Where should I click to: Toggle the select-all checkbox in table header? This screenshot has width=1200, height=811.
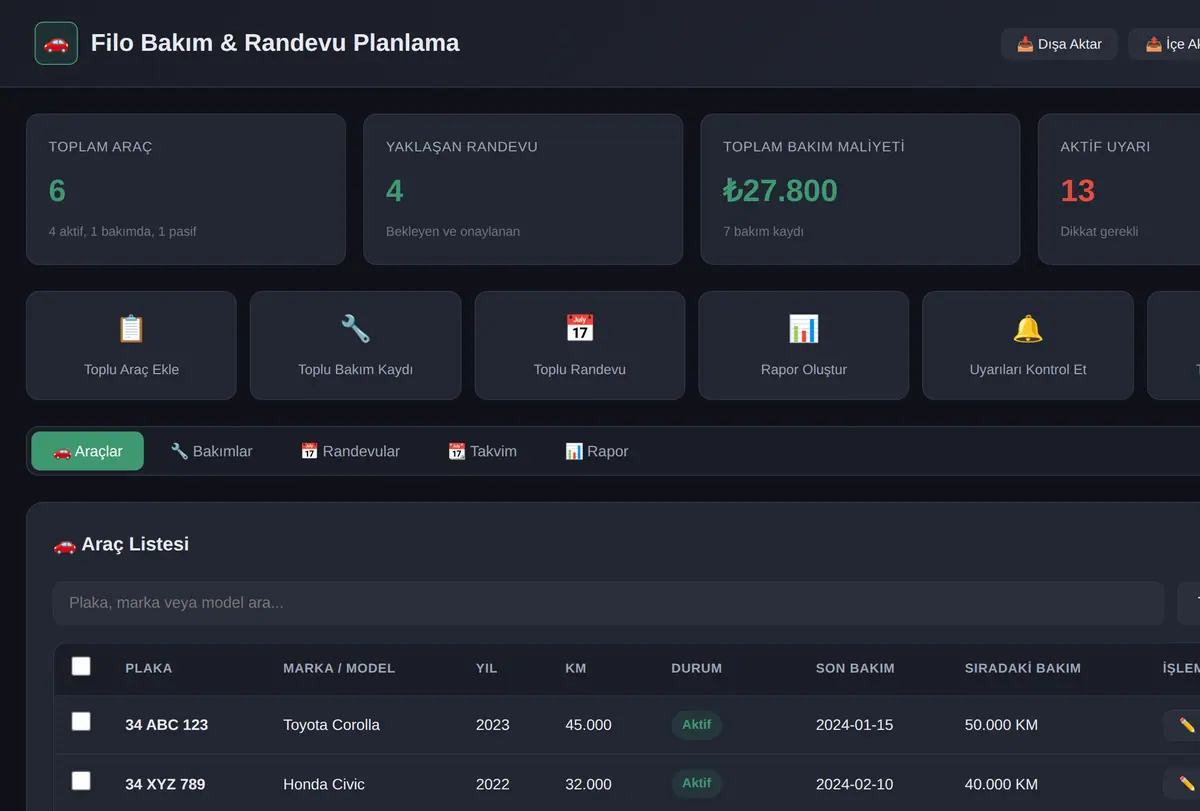point(81,666)
